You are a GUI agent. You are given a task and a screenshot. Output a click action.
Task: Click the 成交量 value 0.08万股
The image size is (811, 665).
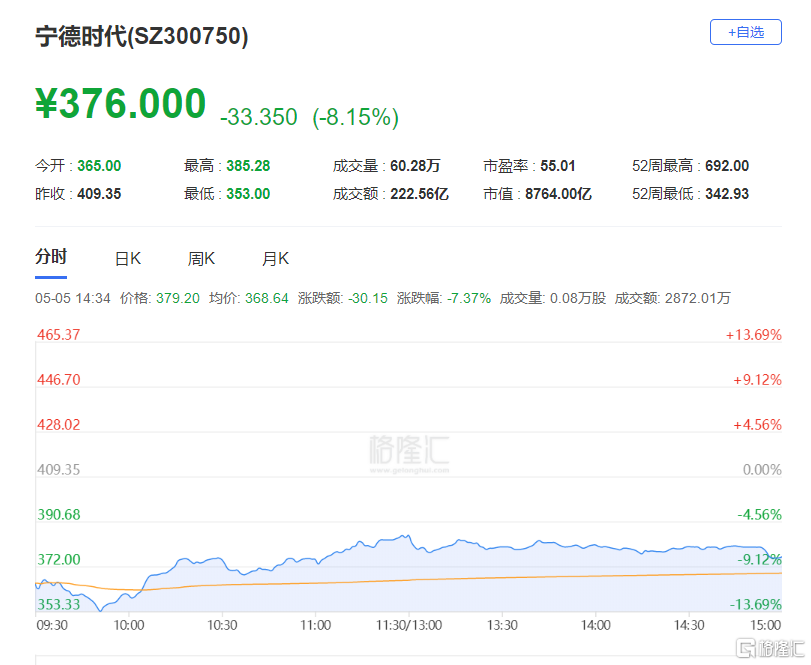point(577,298)
